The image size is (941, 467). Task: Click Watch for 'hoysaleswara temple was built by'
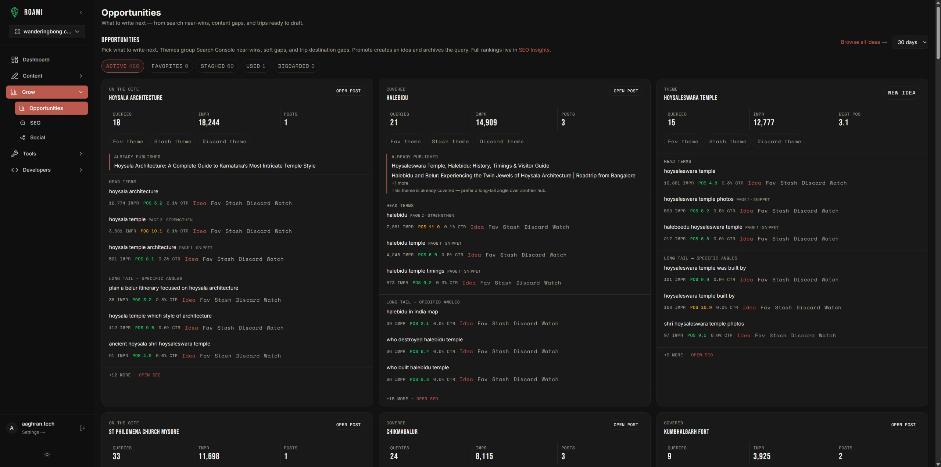[x=830, y=280]
